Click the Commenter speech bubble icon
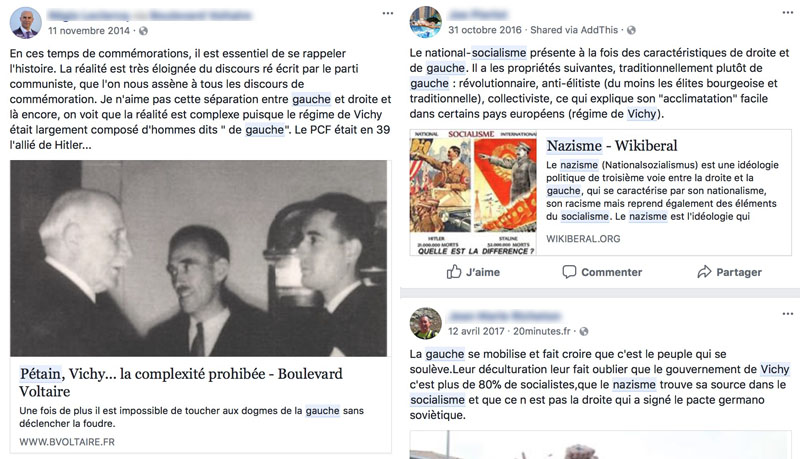 [569, 272]
